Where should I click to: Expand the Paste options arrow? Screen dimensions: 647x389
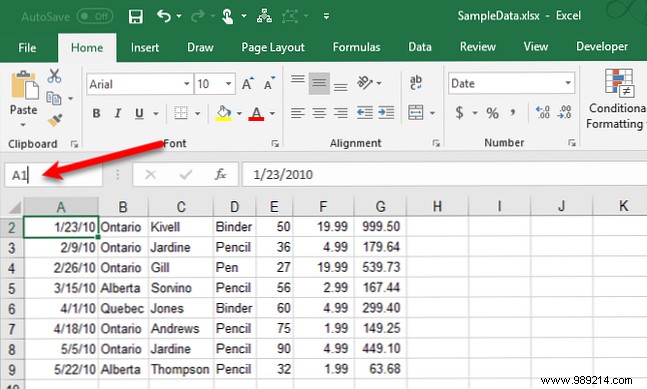click(x=23, y=125)
